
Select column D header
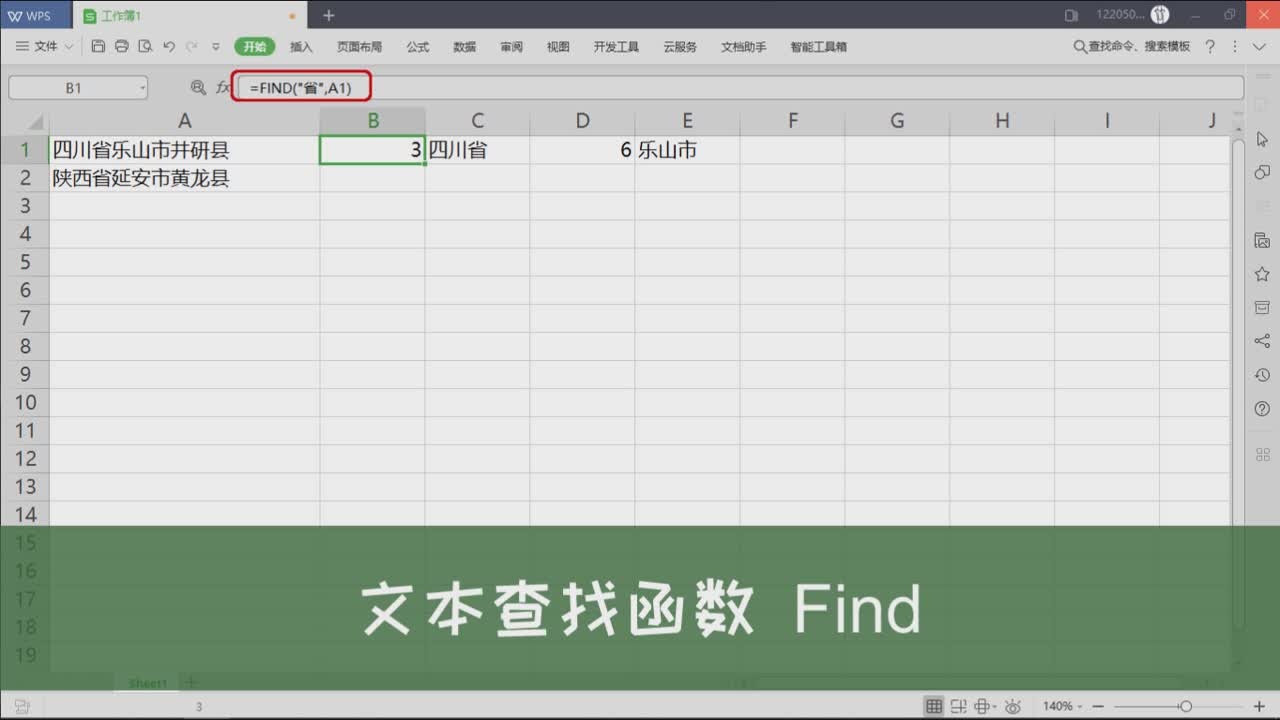pyautogui.click(x=582, y=121)
